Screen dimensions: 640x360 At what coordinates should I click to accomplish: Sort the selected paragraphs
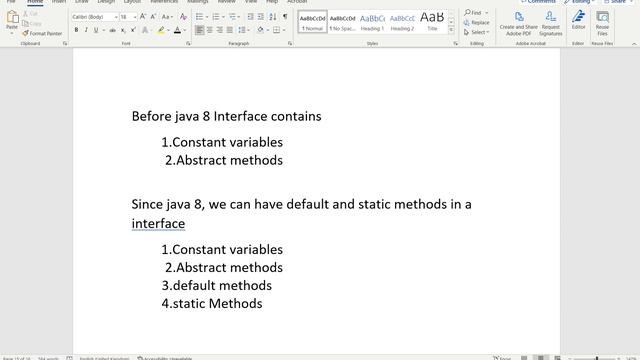(x=273, y=17)
